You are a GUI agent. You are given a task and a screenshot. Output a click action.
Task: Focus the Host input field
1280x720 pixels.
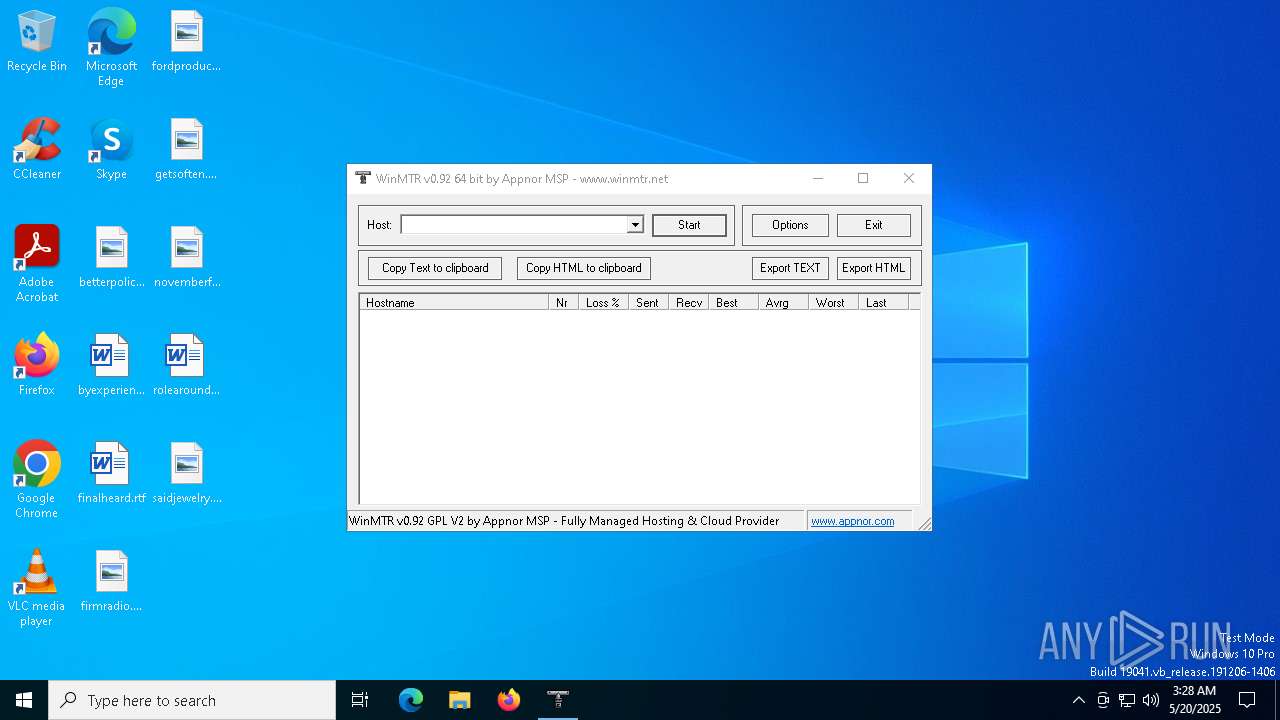514,225
